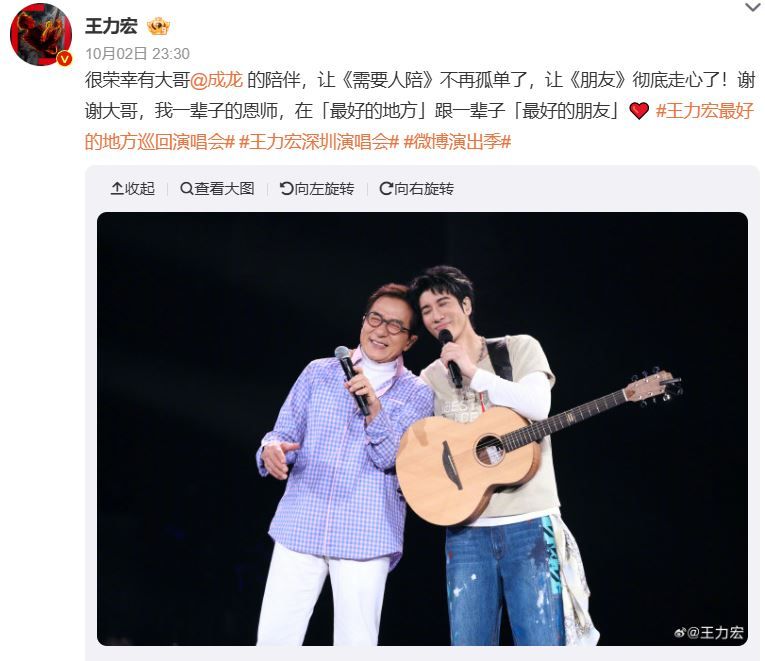Click the 王力宏 profile avatar
765x661 pixels.
[41, 34]
